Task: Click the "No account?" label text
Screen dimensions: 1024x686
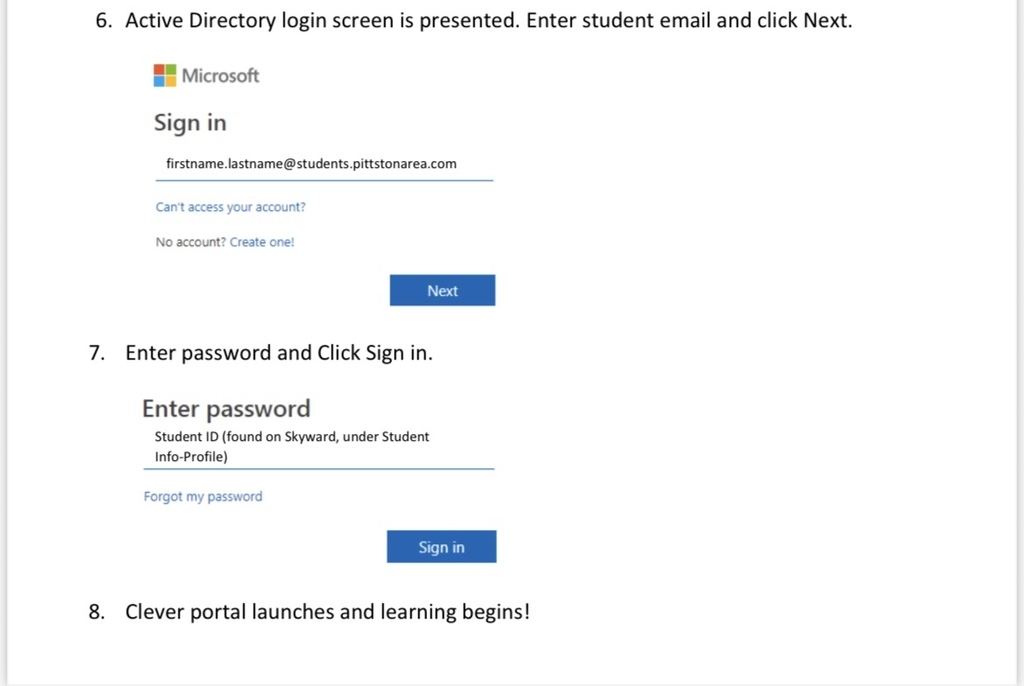Action: [x=189, y=242]
